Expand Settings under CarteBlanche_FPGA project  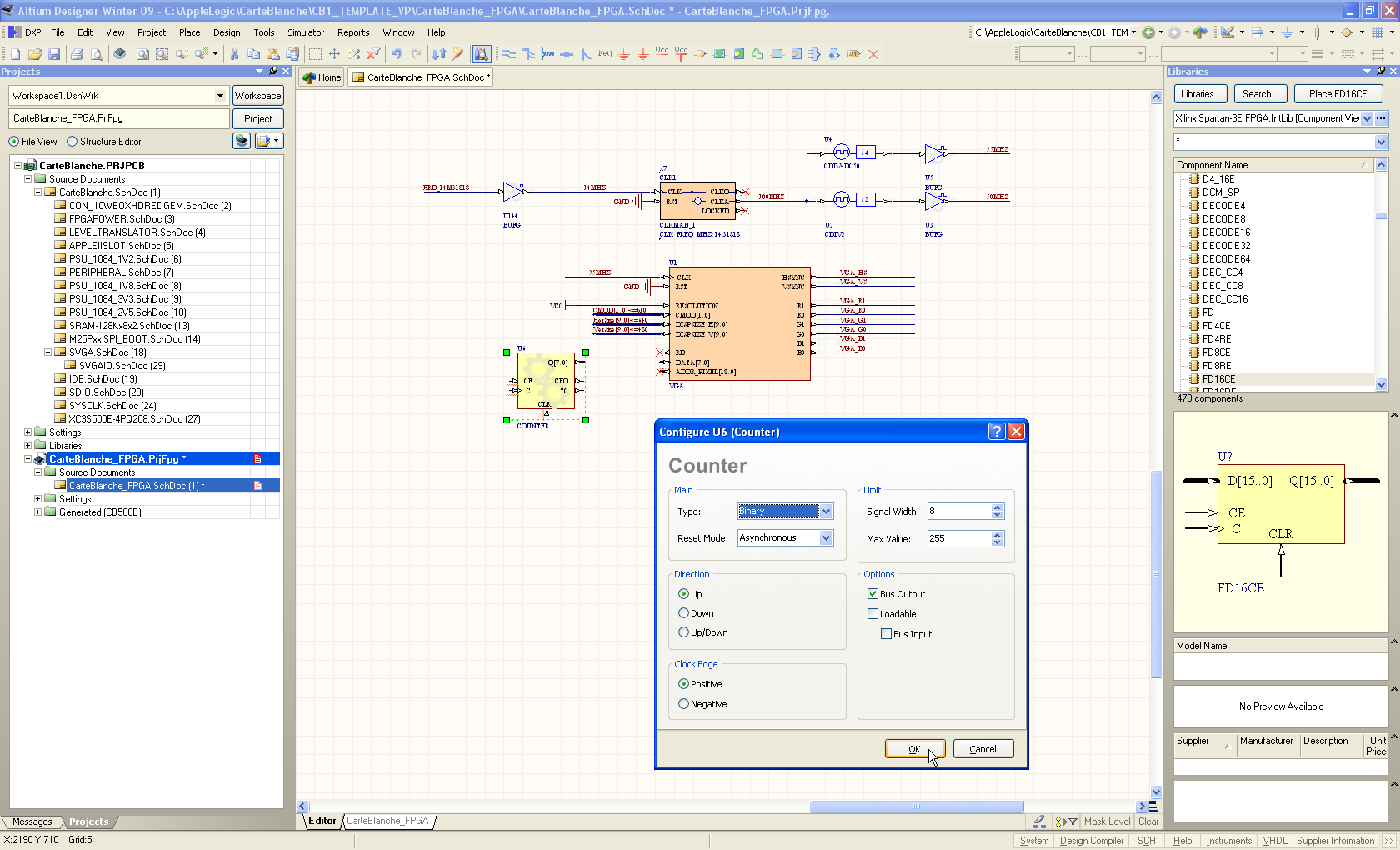[37, 499]
